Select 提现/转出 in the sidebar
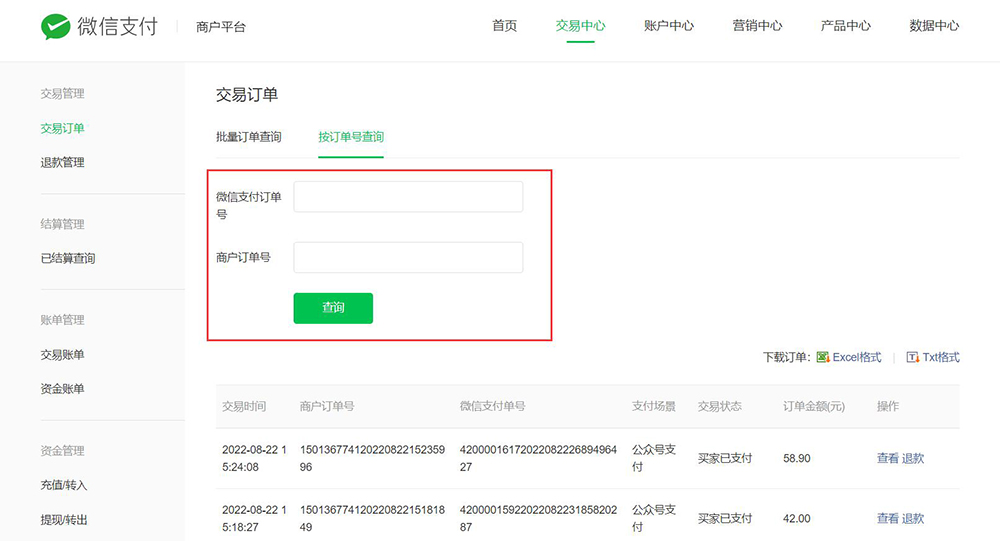This screenshot has width=1000, height=541. 64,519
